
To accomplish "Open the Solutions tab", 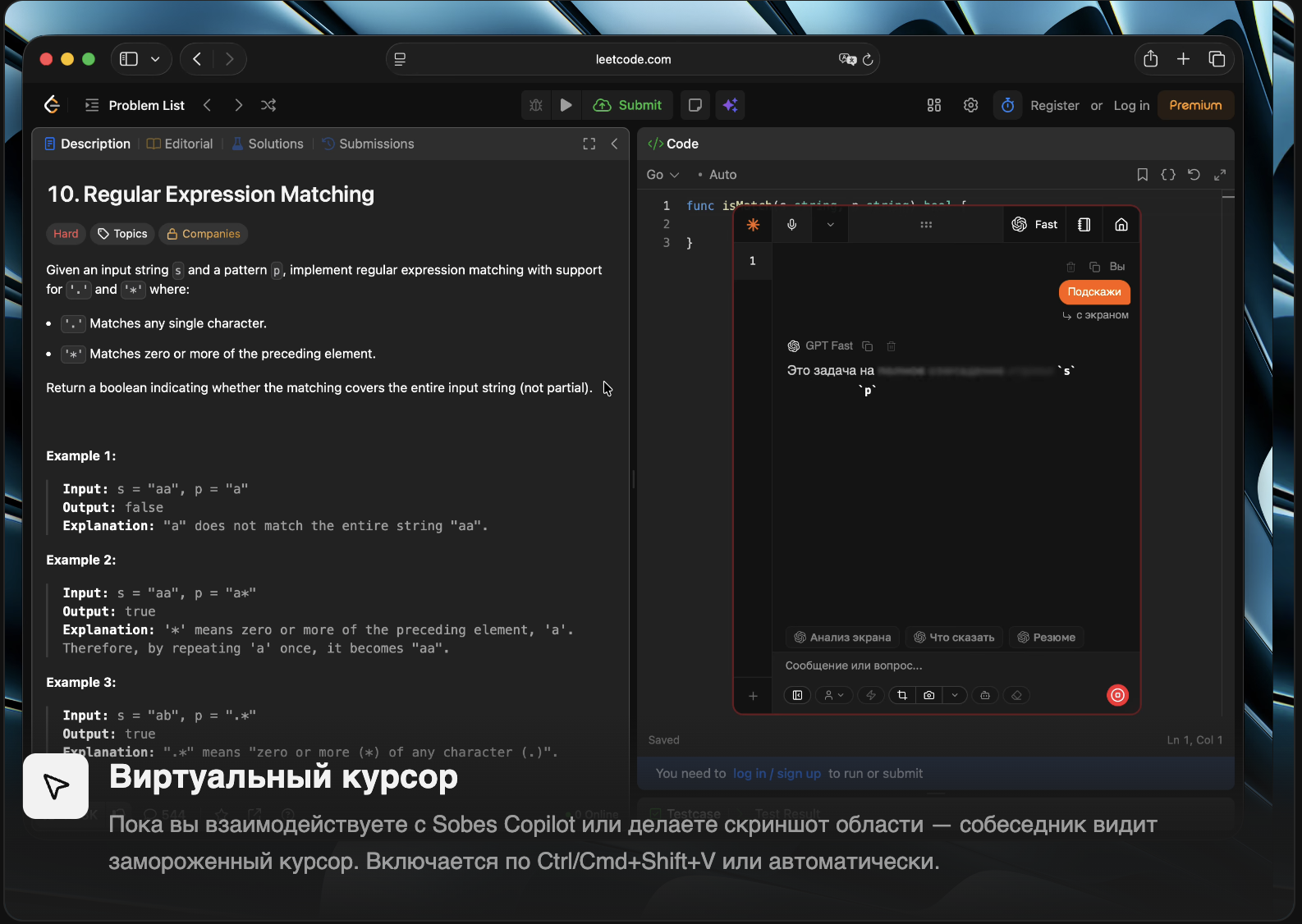I will click(x=268, y=144).
